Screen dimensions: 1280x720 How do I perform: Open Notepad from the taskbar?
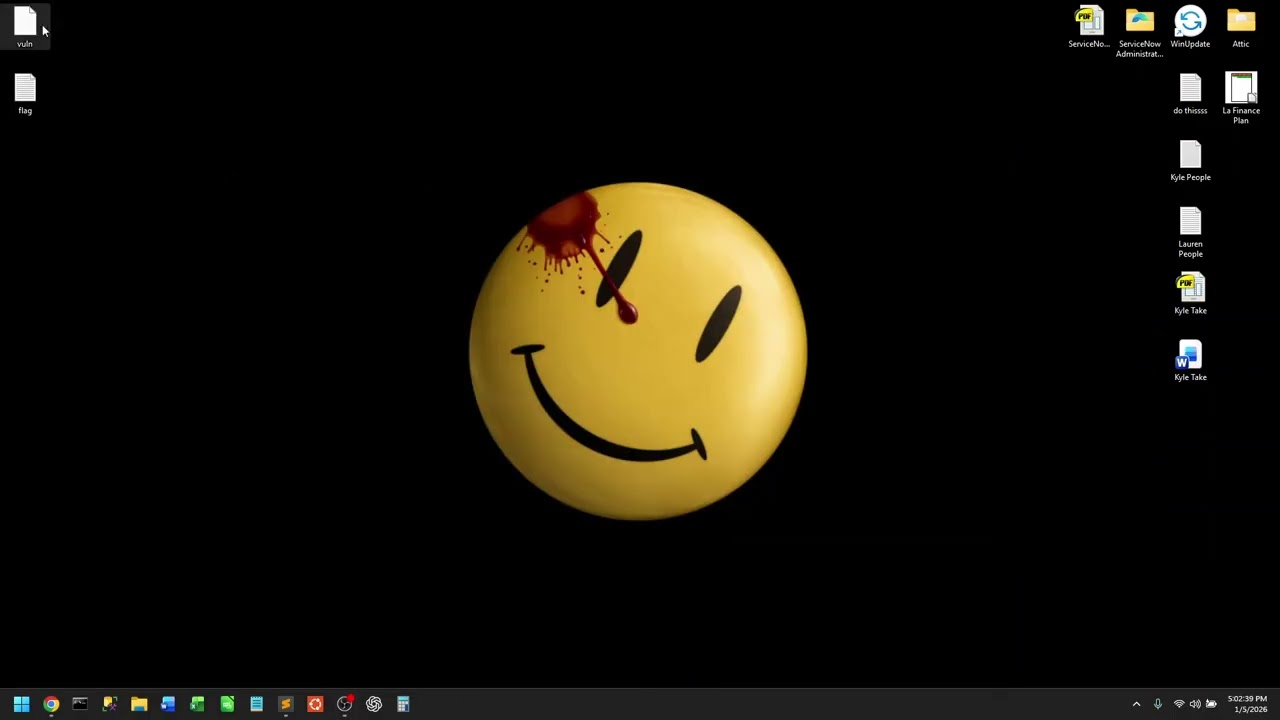pos(256,704)
